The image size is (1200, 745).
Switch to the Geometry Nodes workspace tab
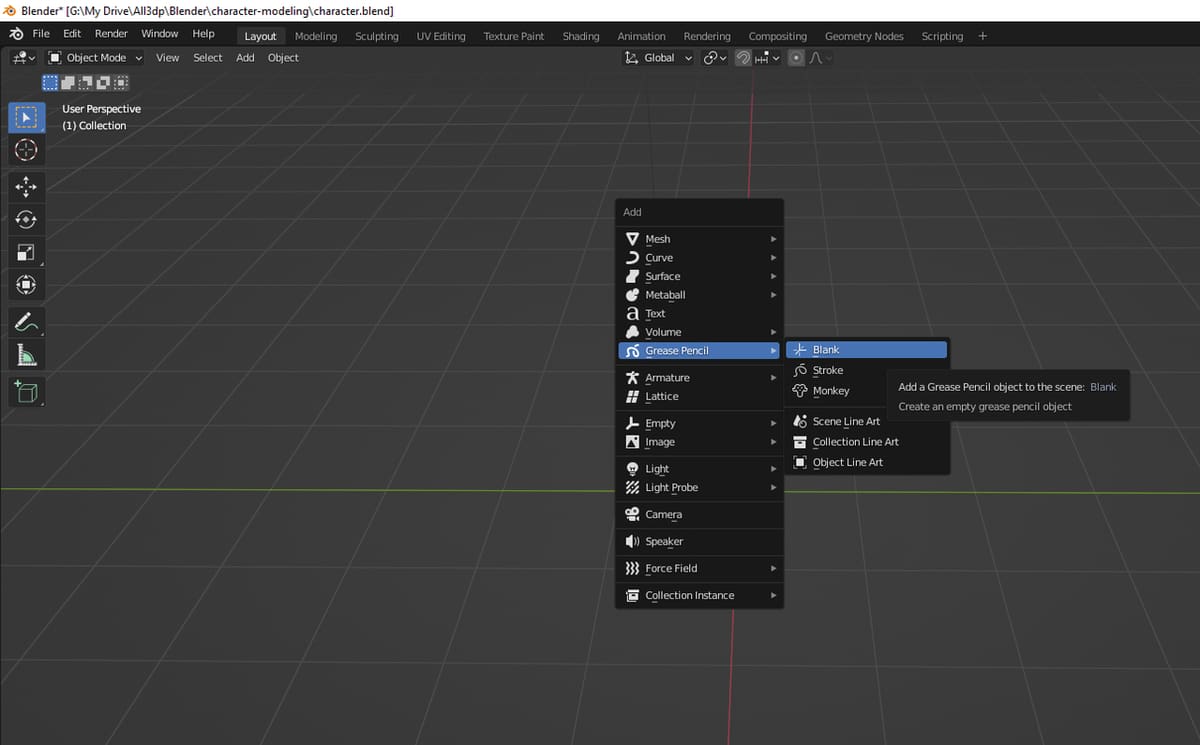864,36
